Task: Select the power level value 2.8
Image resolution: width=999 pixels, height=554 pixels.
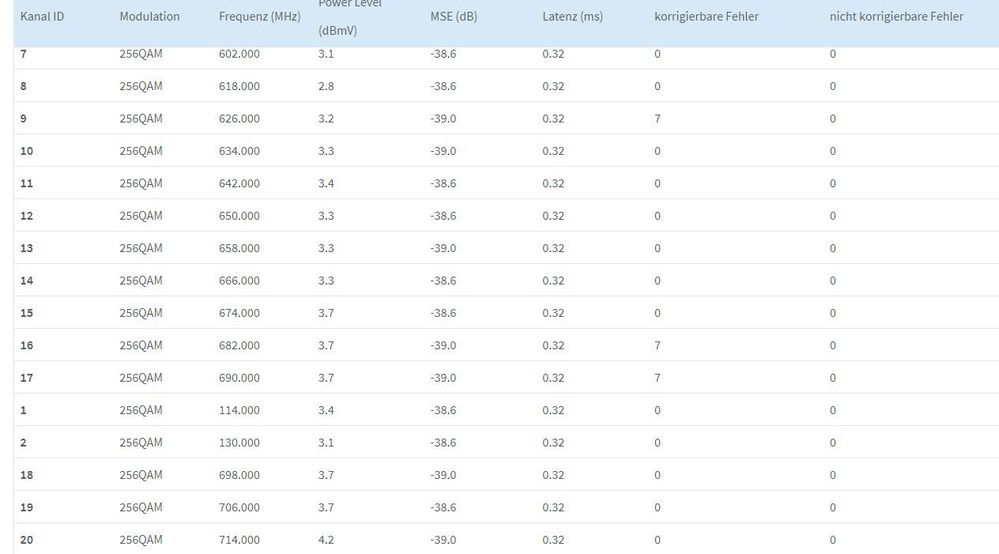Action: [326, 86]
